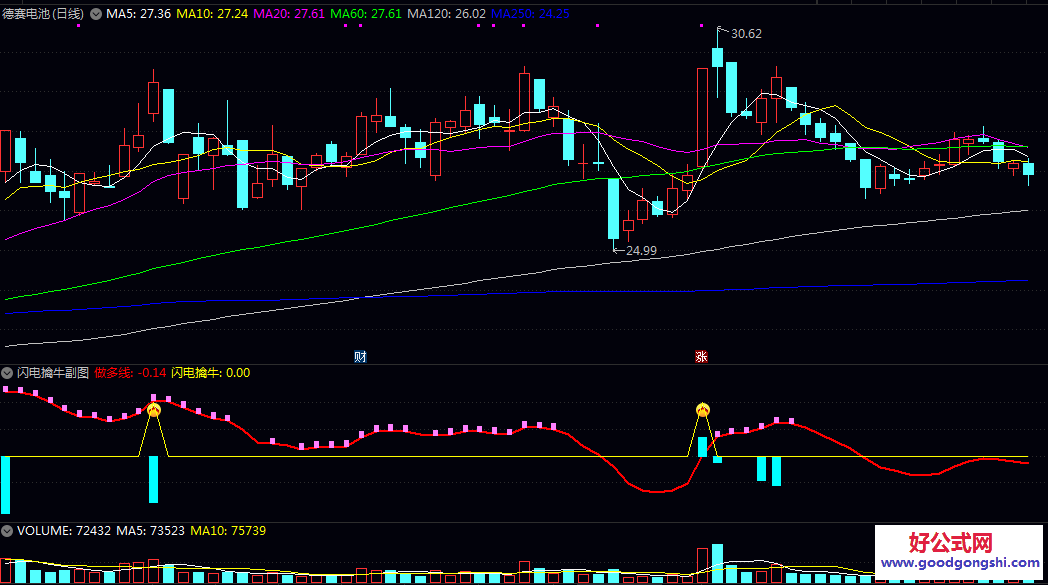Click the first 闪电擒牛 signal icon
The image size is (1048, 585).
click(154, 410)
